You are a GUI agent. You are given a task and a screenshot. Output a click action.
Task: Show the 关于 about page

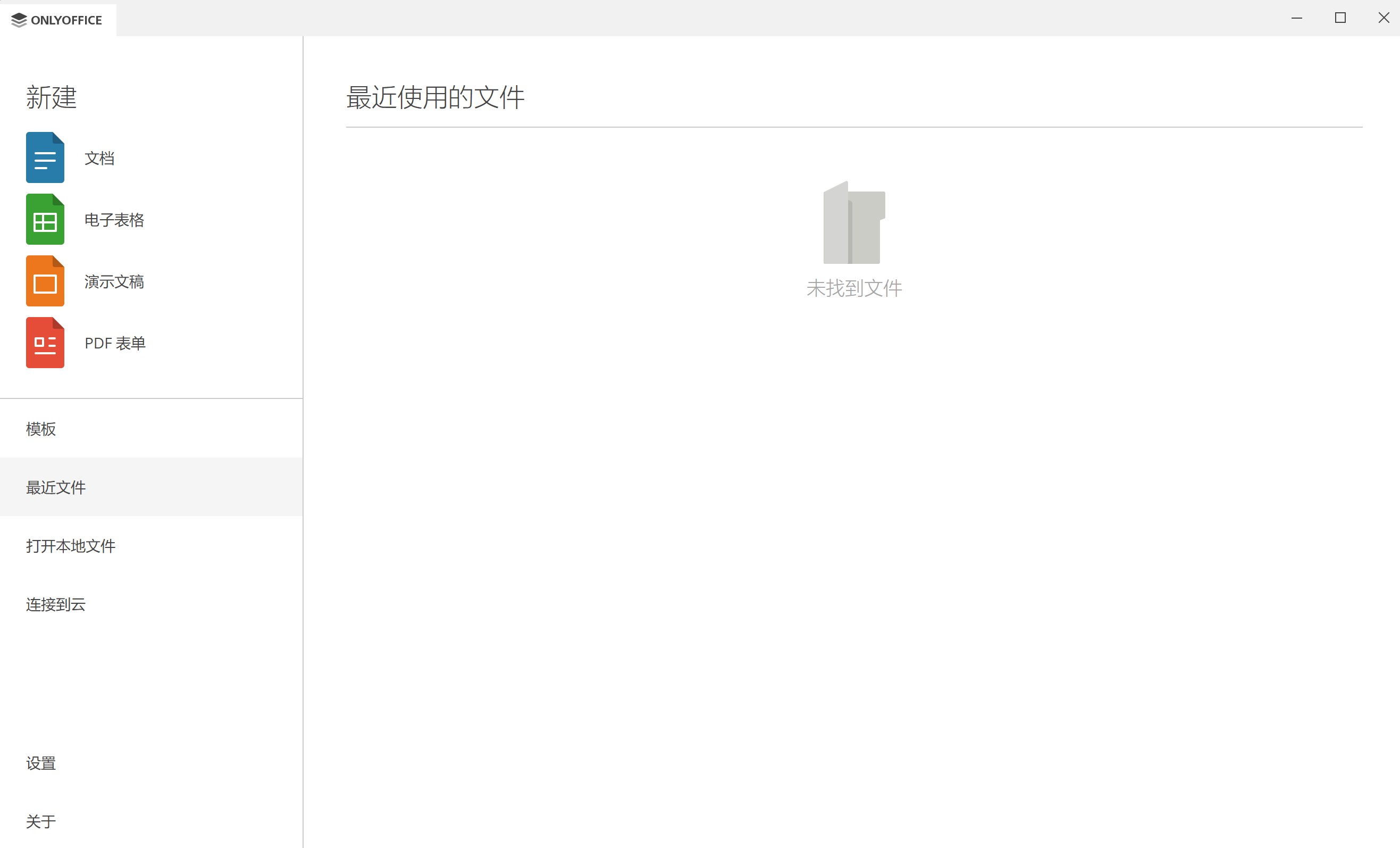(41, 822)
